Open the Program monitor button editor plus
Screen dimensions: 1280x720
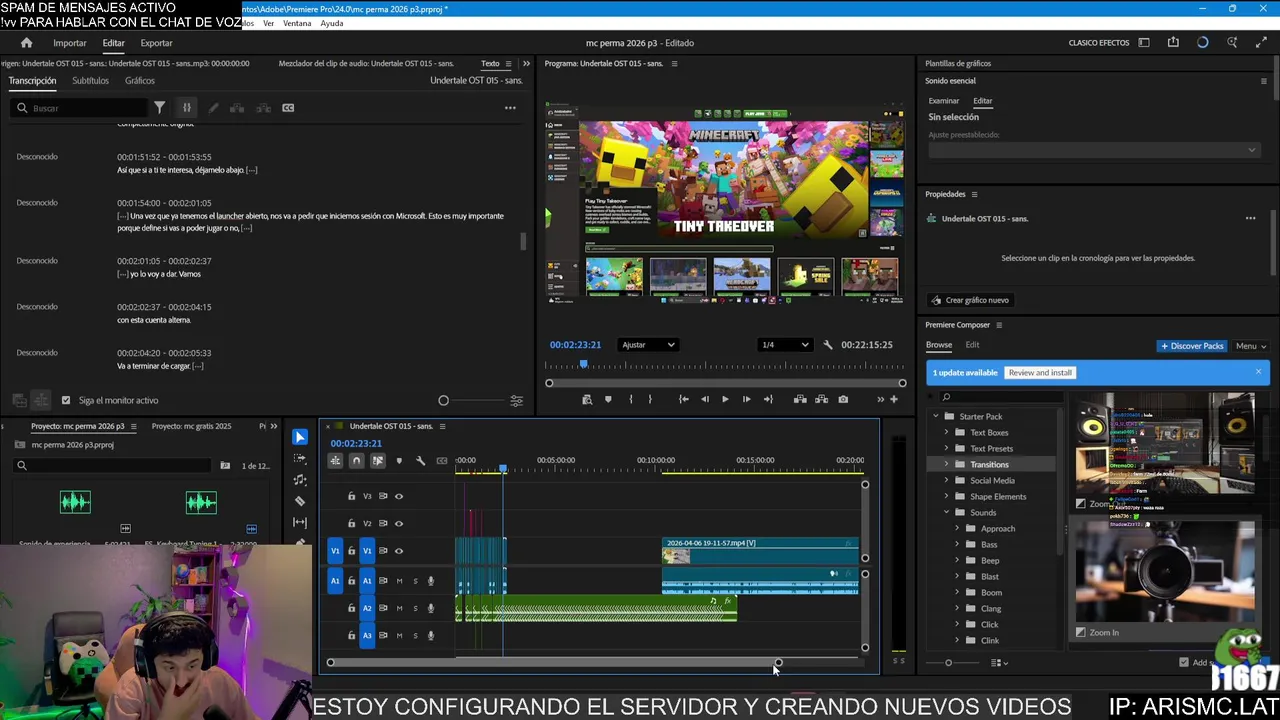coord(894,399)
